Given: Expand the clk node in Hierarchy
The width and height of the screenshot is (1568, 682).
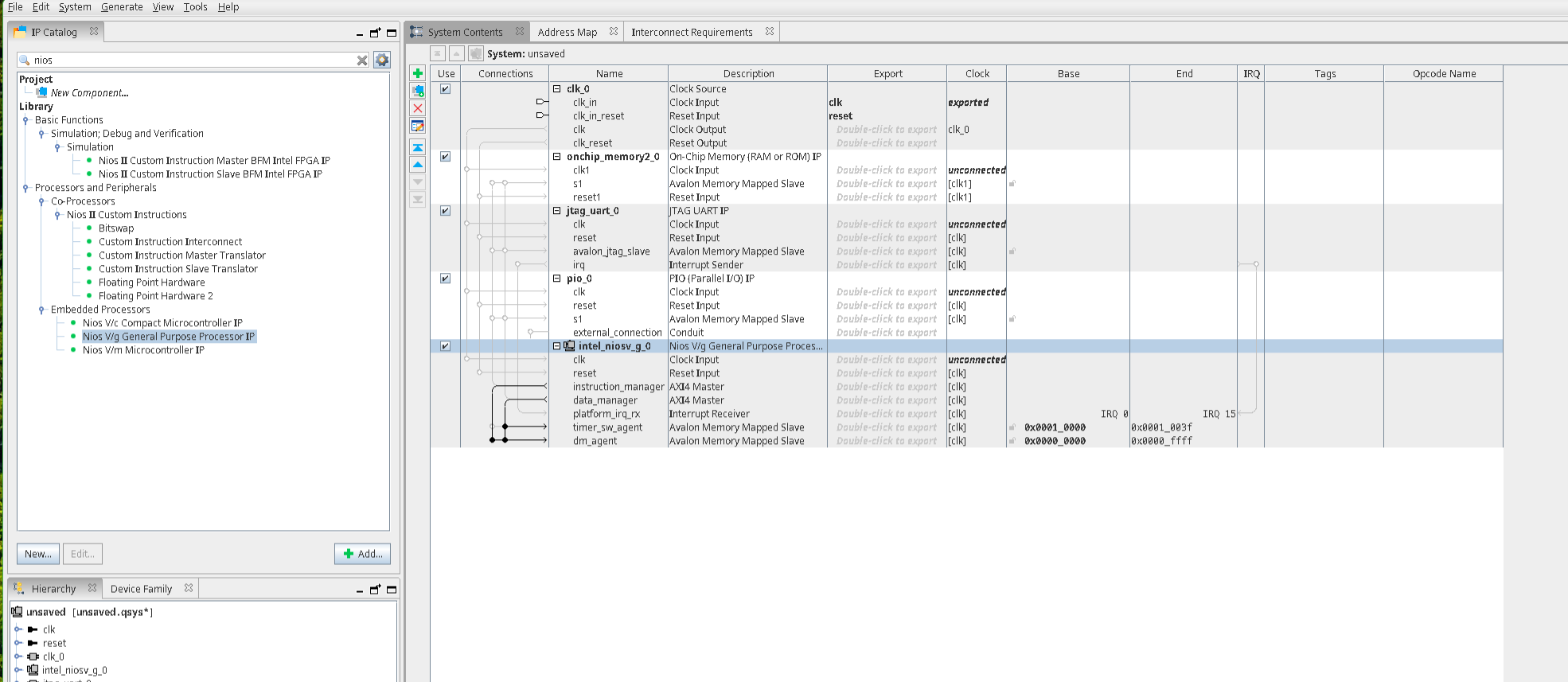Looking at the screenshot, I should (18, 629).
